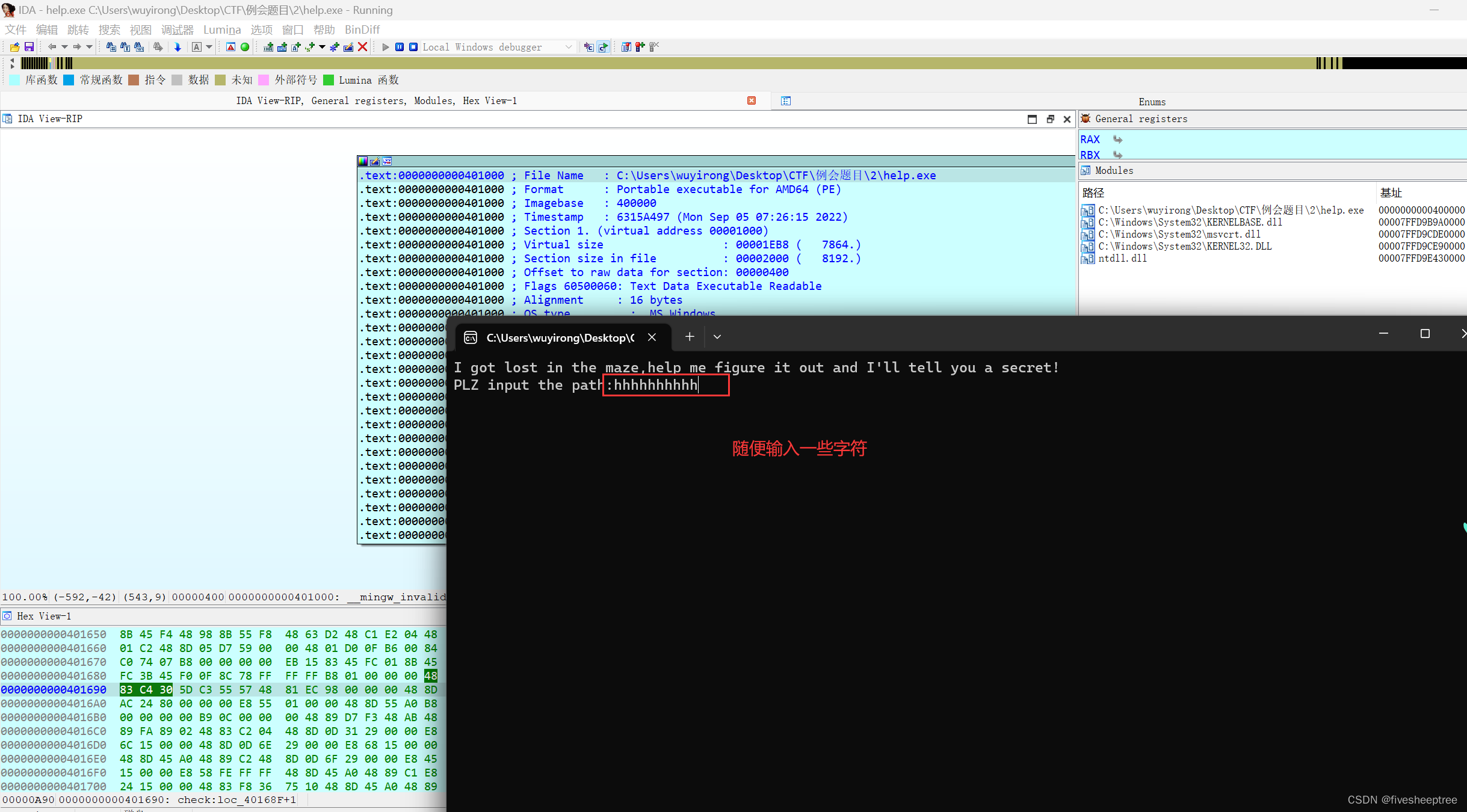
Task: Navigate back using the back arrow icon
Action: [52, 47]
